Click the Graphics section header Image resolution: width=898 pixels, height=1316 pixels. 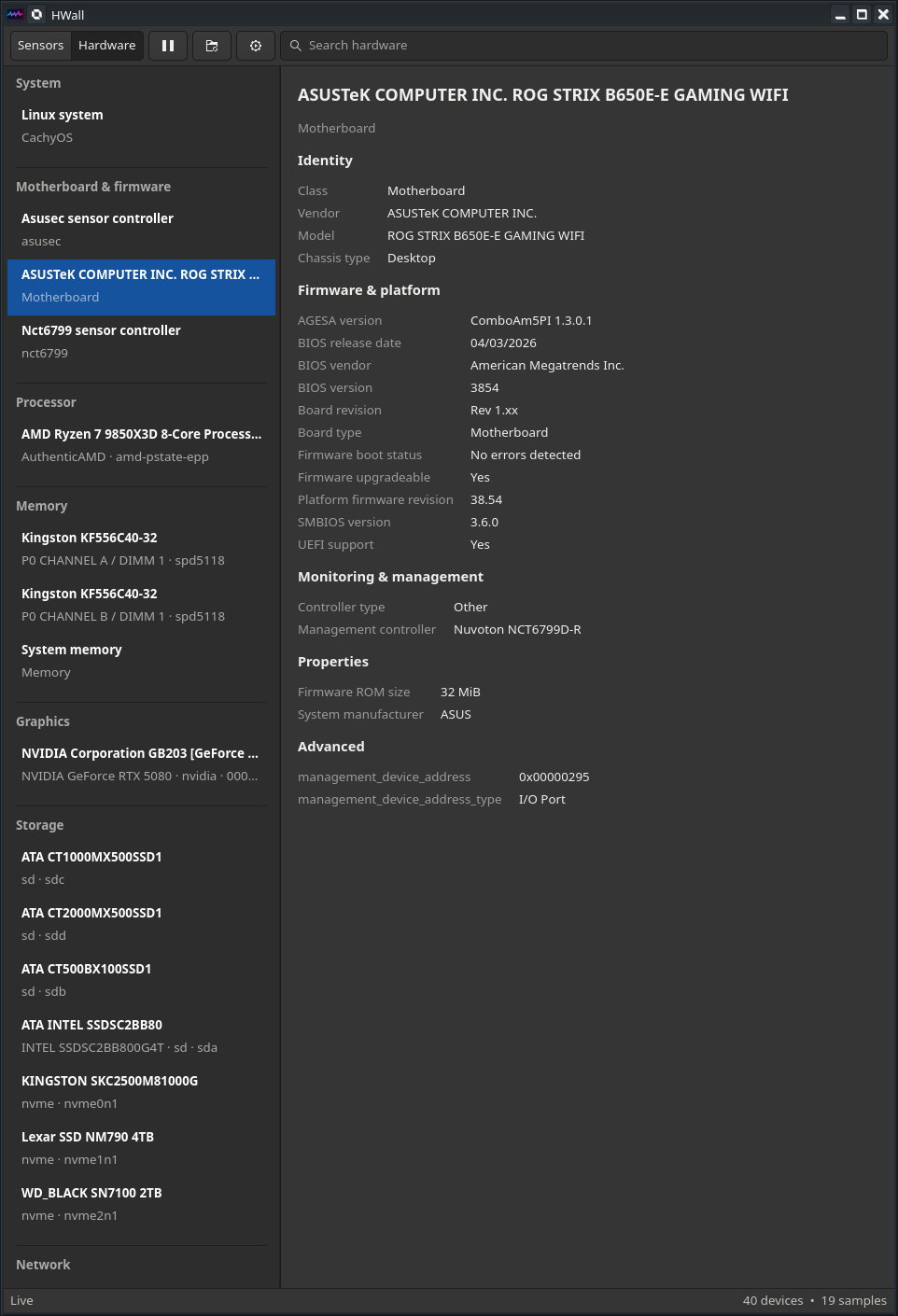(x=43, y=721)
